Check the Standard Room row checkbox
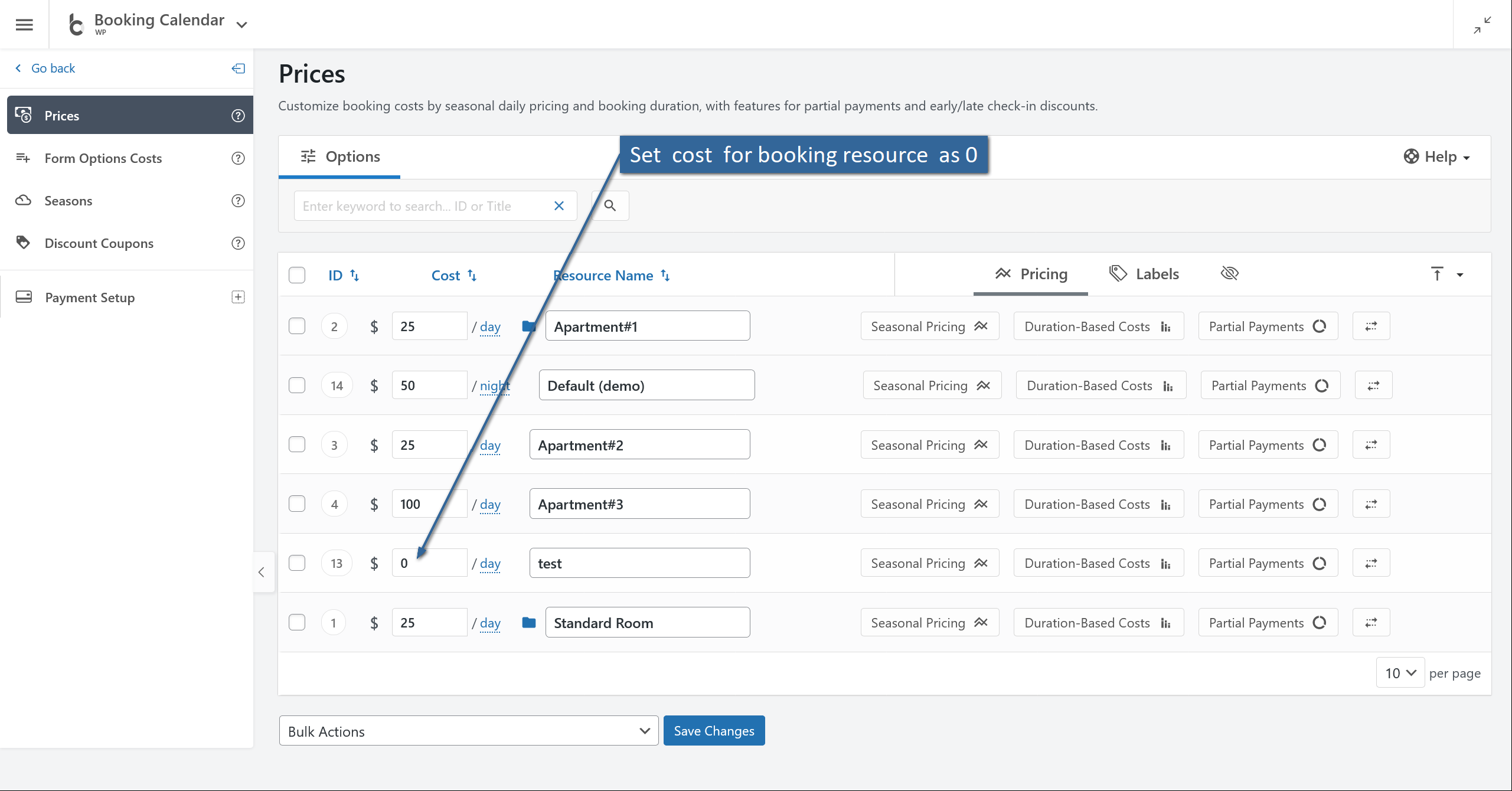1512x791 pixels. [297, 623]
